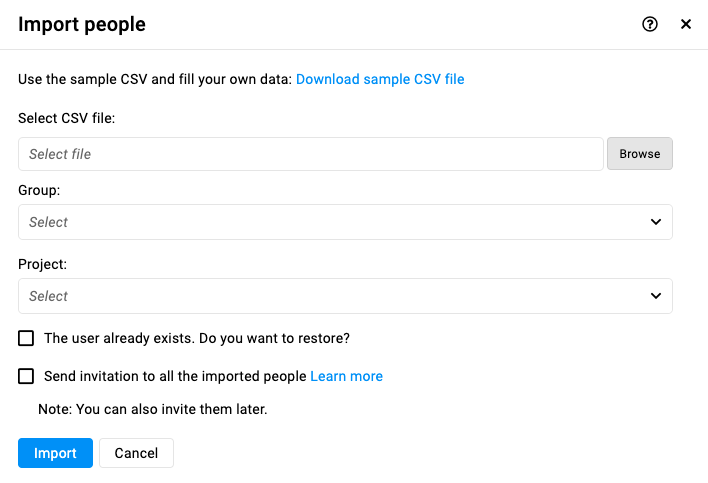This screenshot has height=483, width=708.
Task: Click the Project dropdown chevron arrow
Action: point(656,296)
